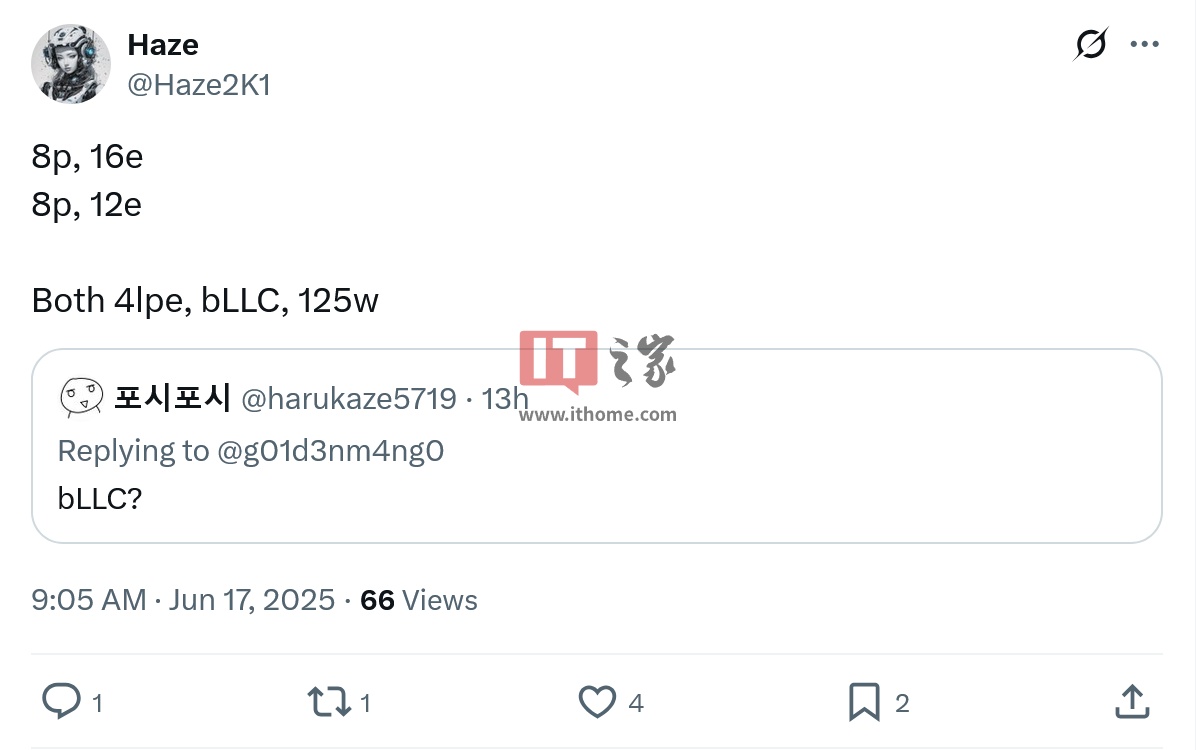
Task: Open the quoted tweet text bLLC?
Action: tap(100, 499)
